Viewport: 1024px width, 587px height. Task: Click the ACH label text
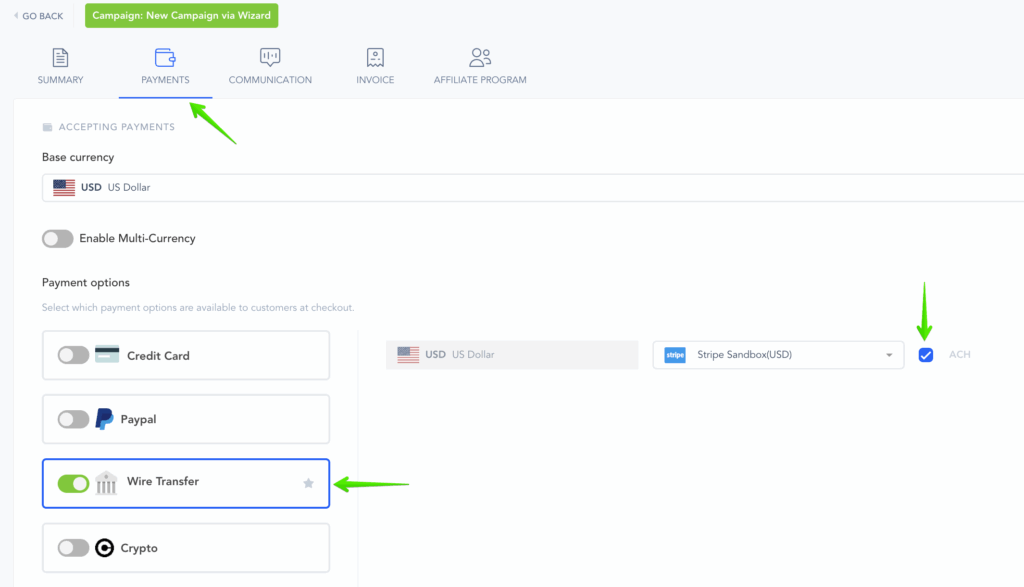959,355
